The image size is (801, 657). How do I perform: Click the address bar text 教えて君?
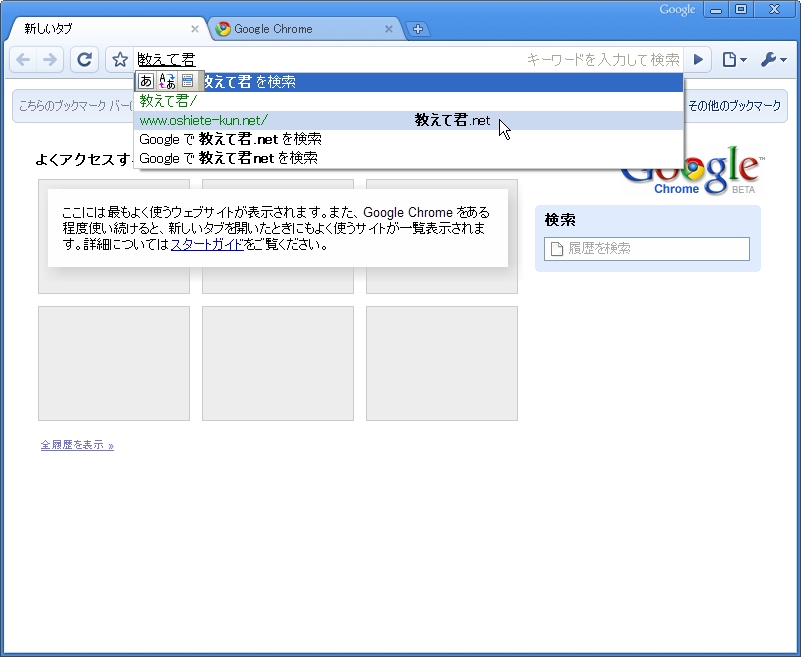click(167, 60)
